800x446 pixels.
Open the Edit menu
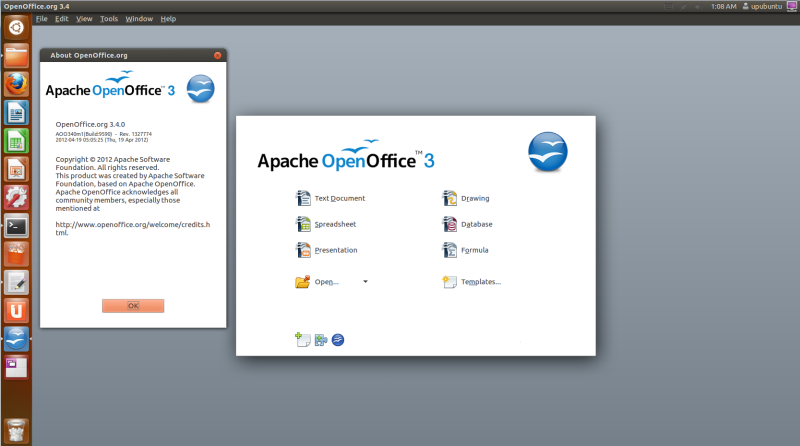point(62,19)
